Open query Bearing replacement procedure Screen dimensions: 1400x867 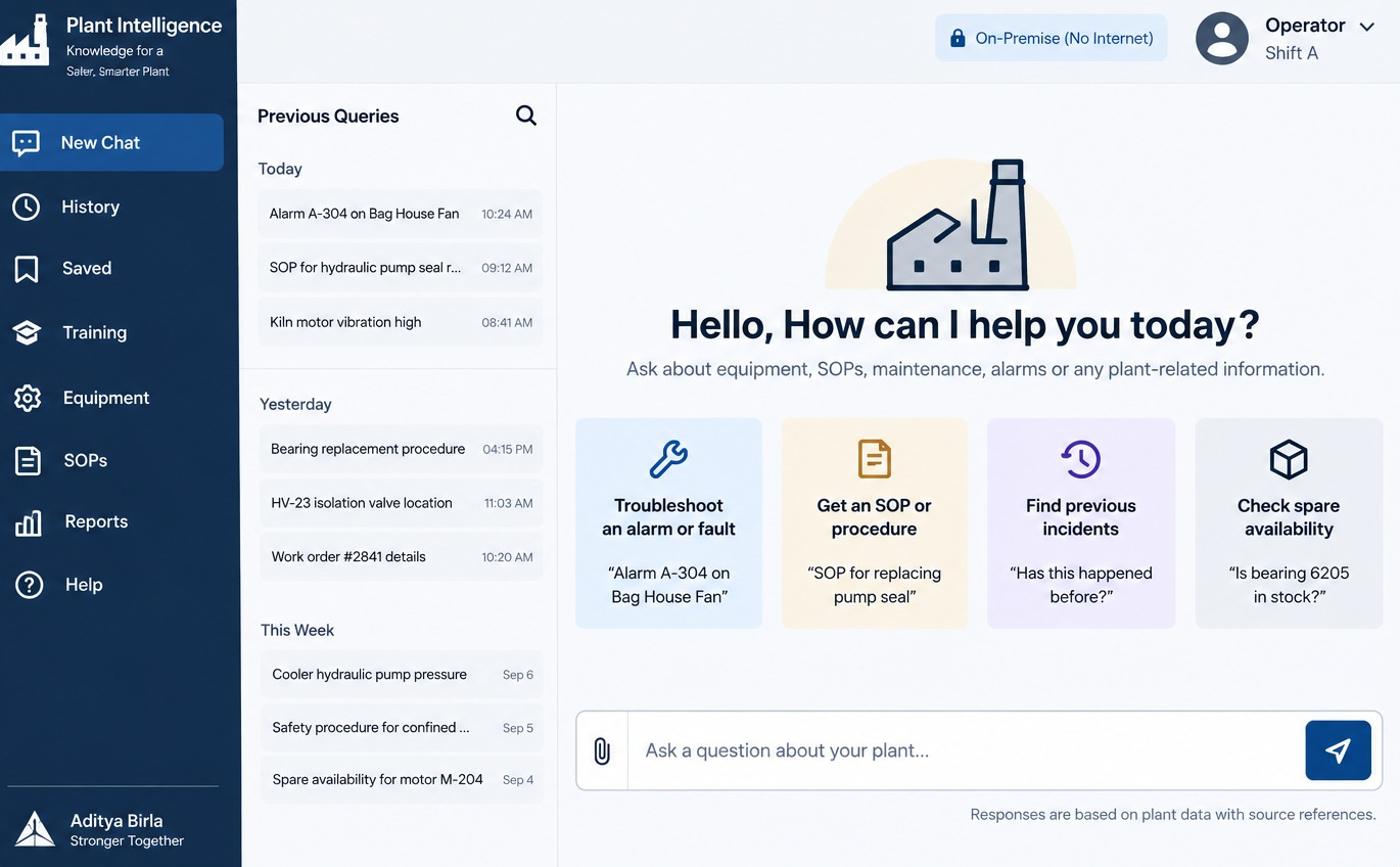coord(401,449)
